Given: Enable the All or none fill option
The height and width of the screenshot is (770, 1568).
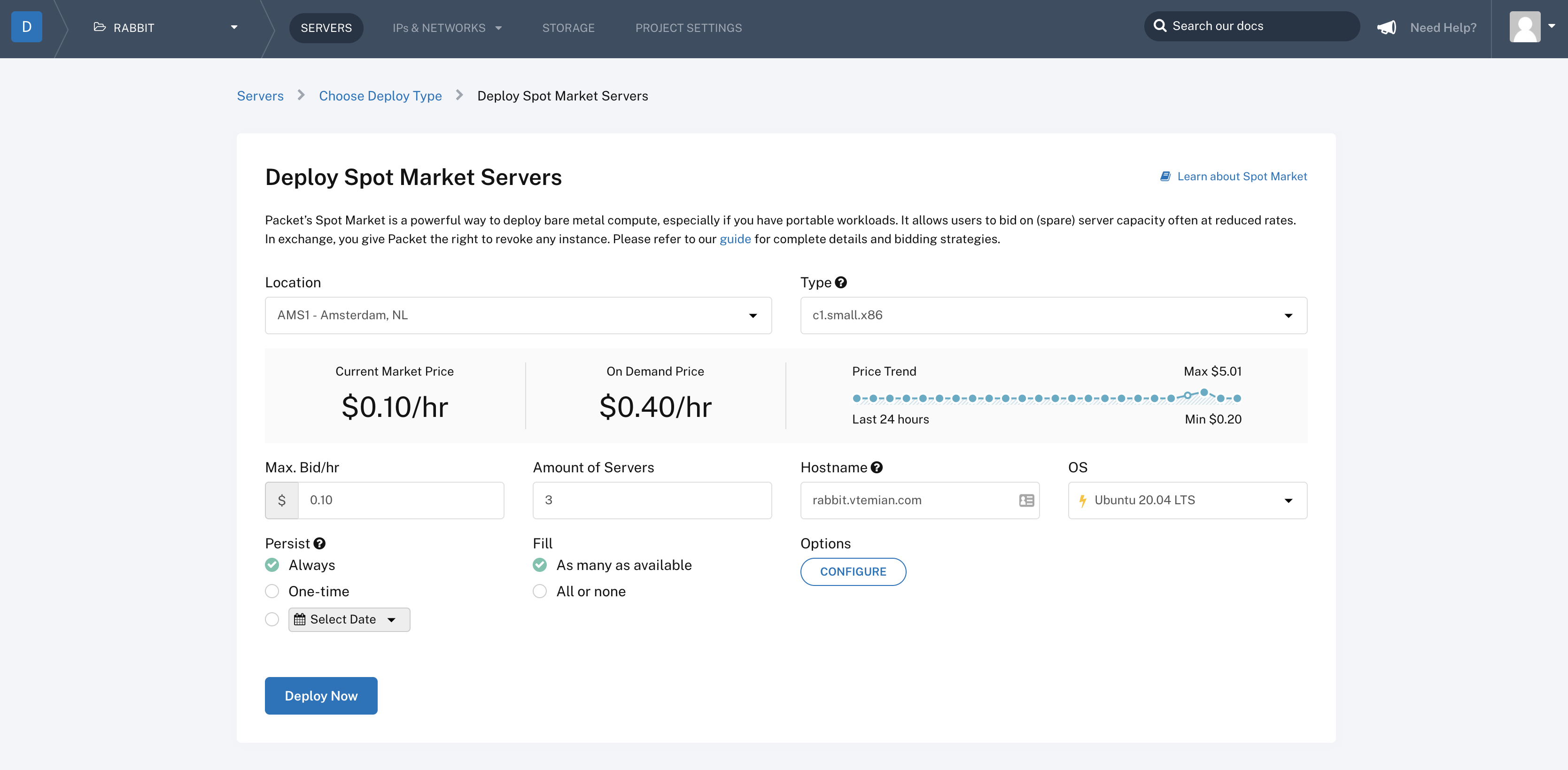Looking at the screenshot, I should click(x=540, y=591).
